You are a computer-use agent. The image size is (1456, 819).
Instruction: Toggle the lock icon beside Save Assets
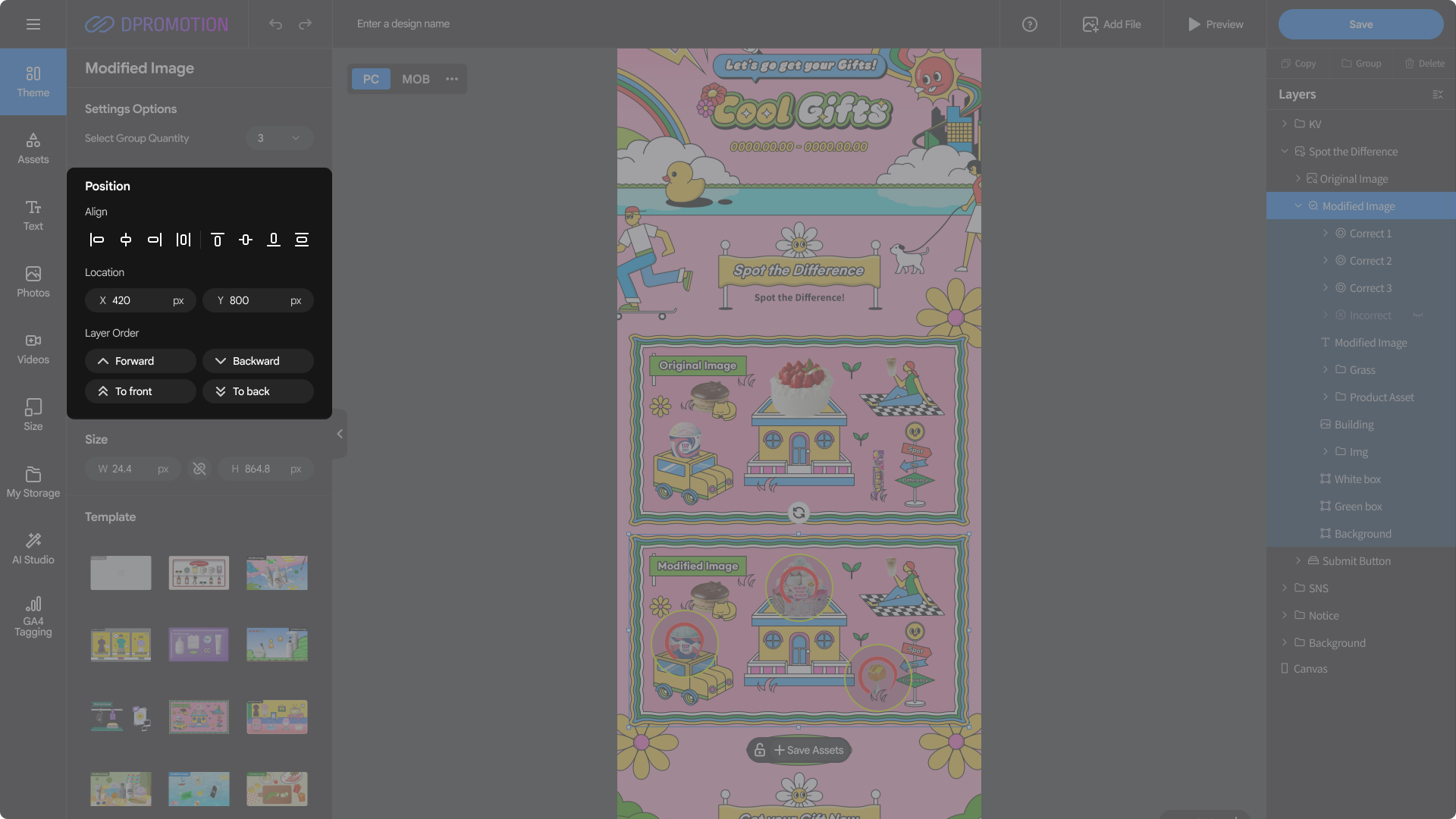tap(760, 750)
